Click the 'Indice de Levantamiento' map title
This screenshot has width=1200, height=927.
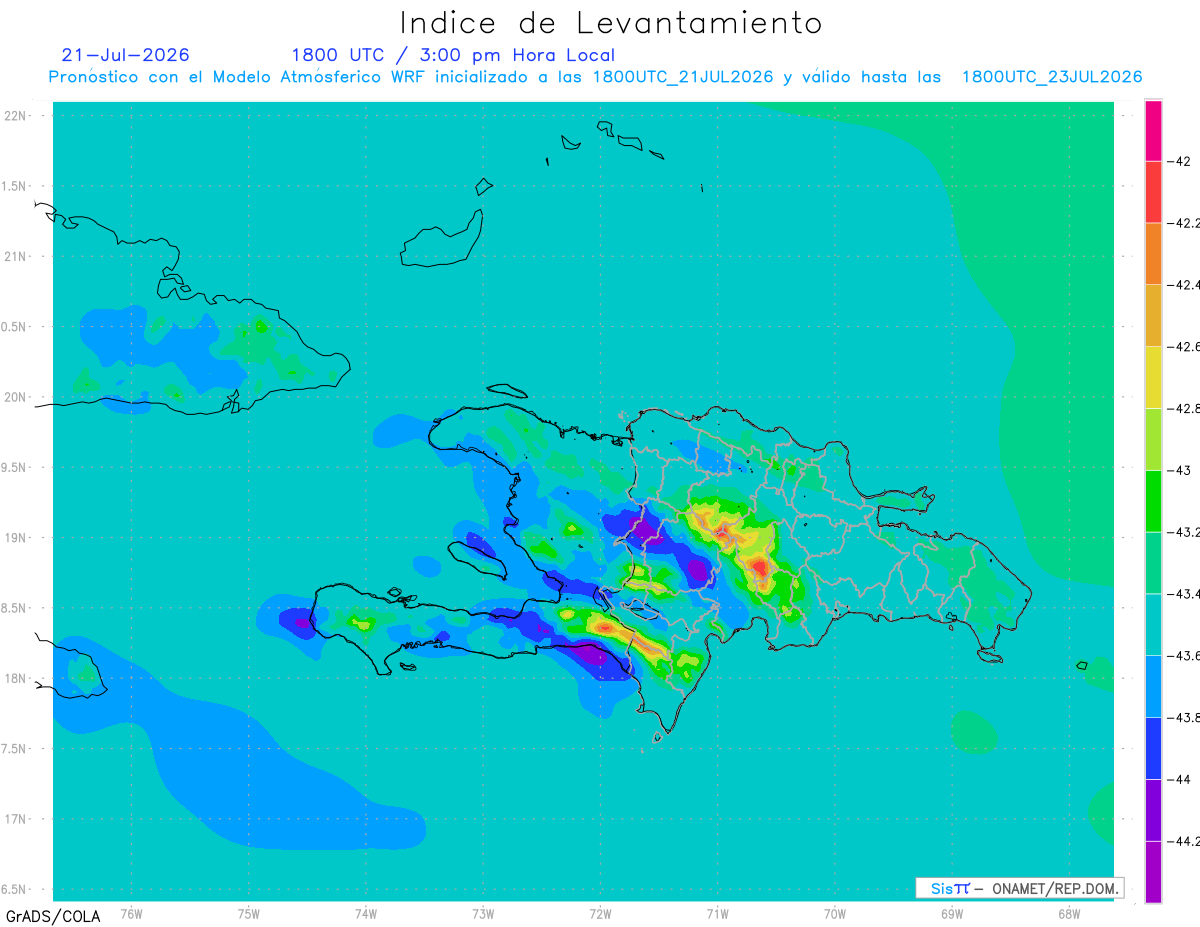coord(611,22)
